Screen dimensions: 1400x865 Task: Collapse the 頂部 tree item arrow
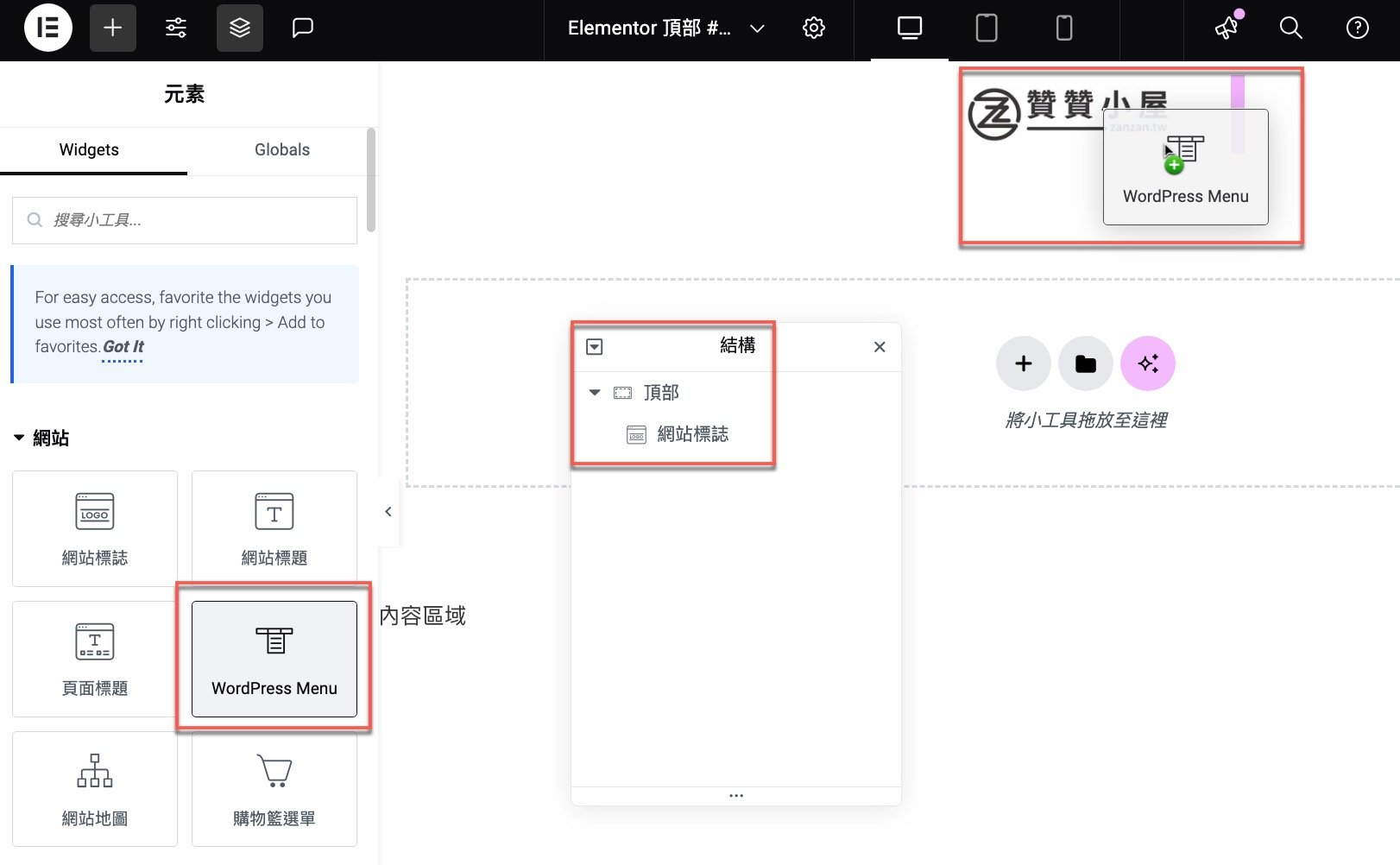[595, 393]
